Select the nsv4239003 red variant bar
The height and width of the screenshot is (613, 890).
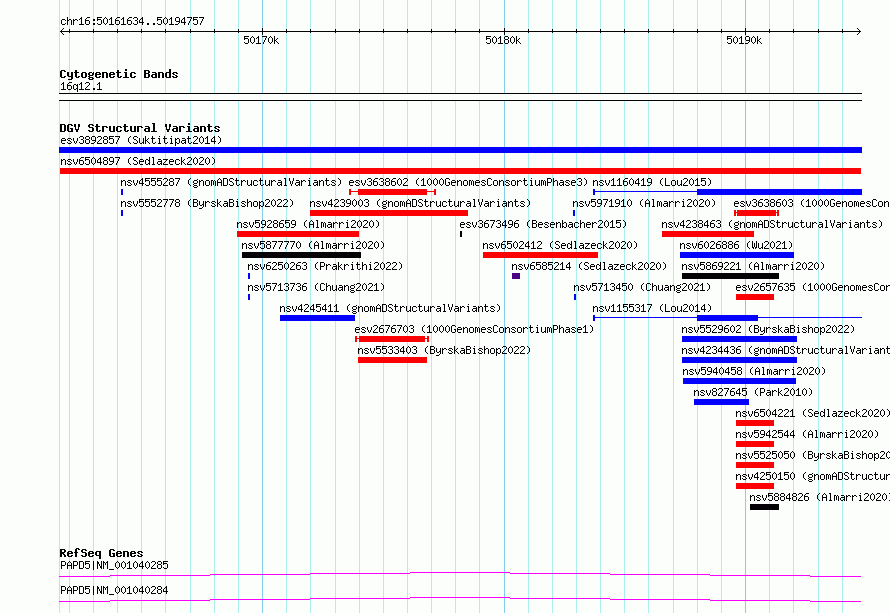pyautogui.click(x=389, y=213)
